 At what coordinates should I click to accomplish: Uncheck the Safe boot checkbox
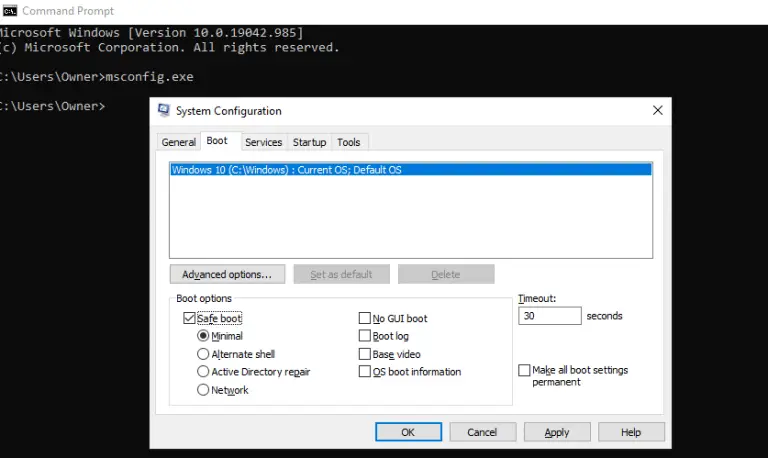190,319
